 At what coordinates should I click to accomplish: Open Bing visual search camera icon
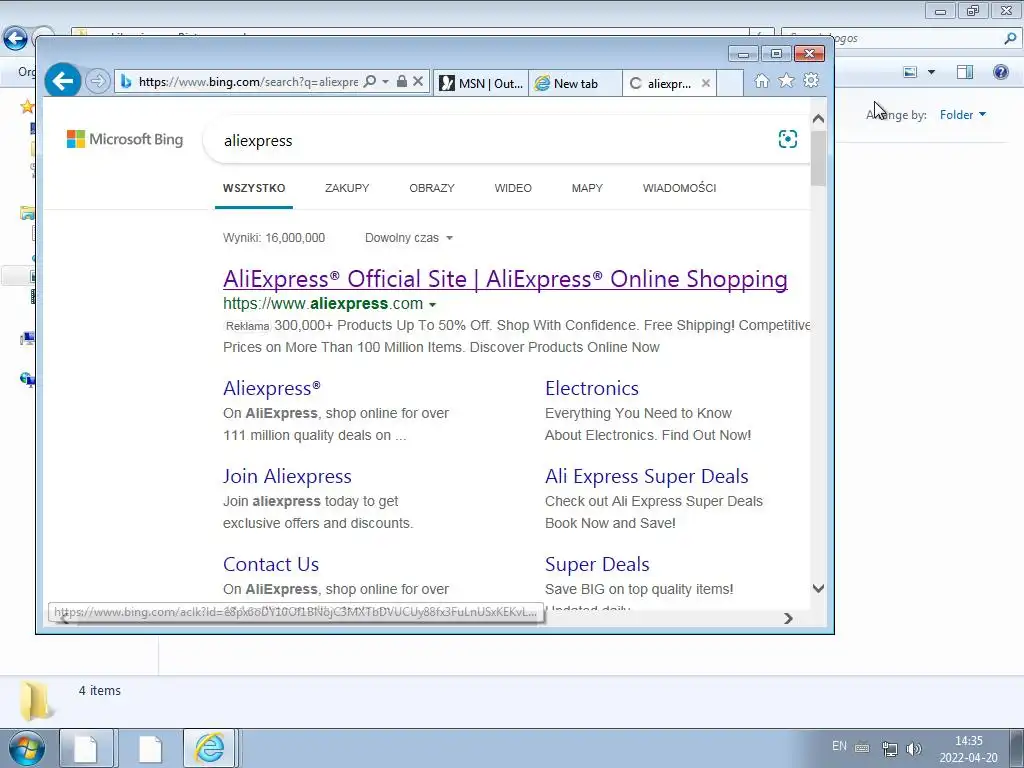(x=788, y=139)
